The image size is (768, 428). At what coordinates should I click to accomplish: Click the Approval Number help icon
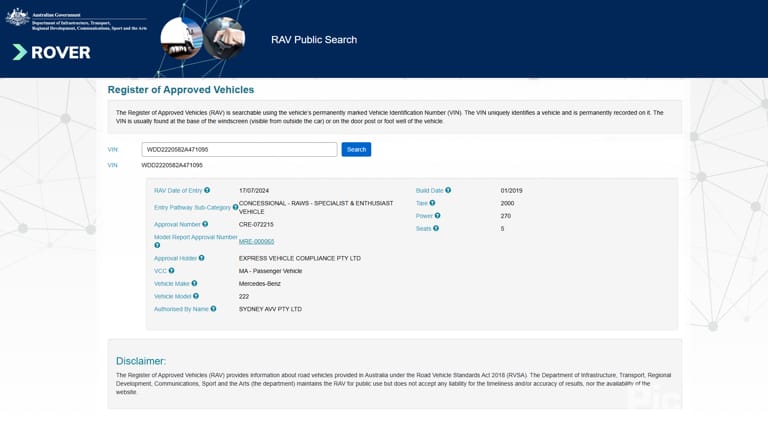point(205,224)
